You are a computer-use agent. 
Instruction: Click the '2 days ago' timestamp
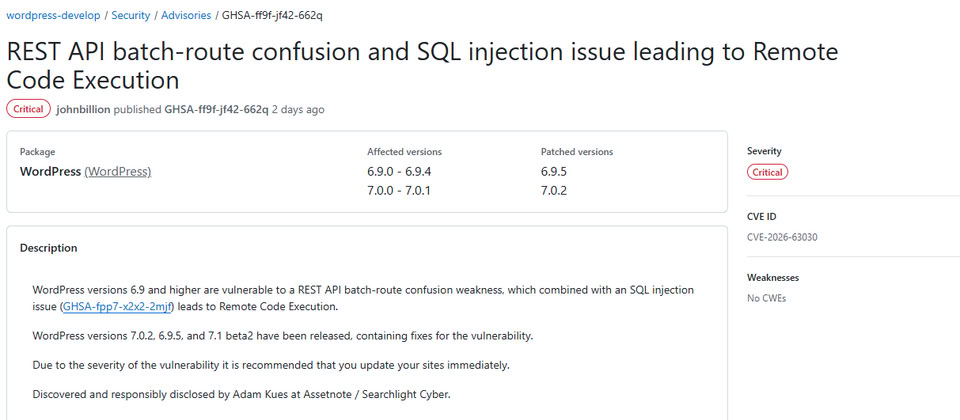[298, 110]
